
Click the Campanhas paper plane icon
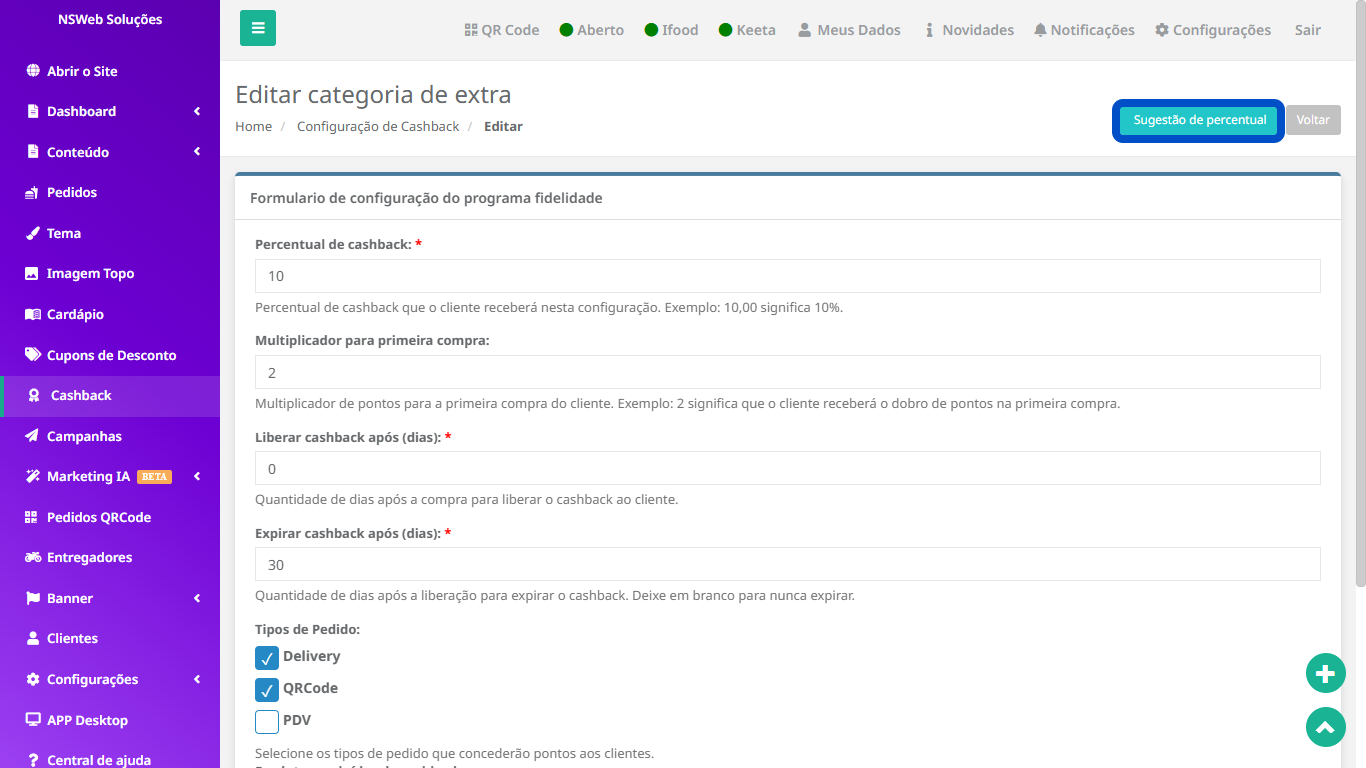pyautogui.click(x=32, y=436)
